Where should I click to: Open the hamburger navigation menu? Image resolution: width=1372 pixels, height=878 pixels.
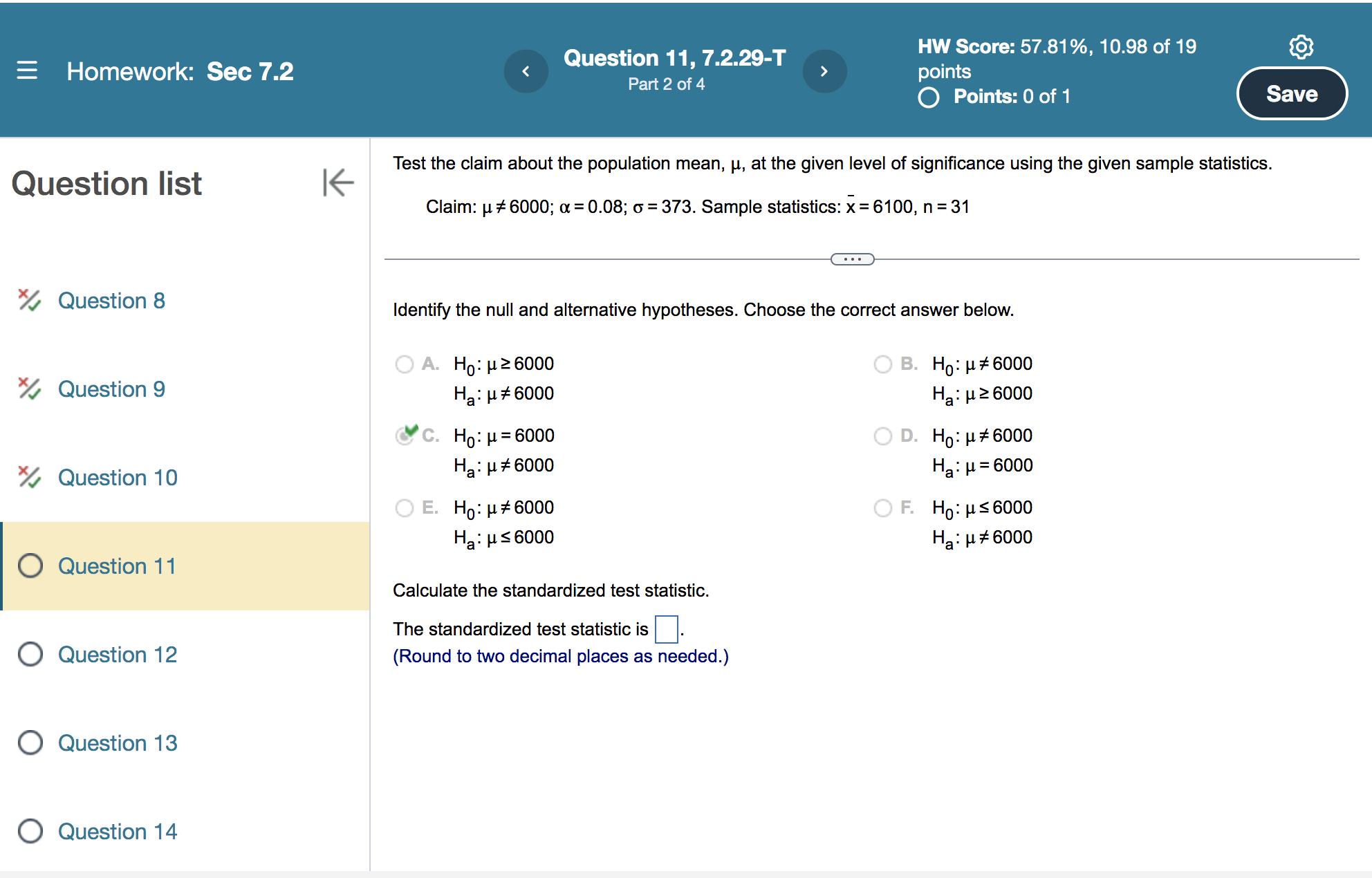27,71
